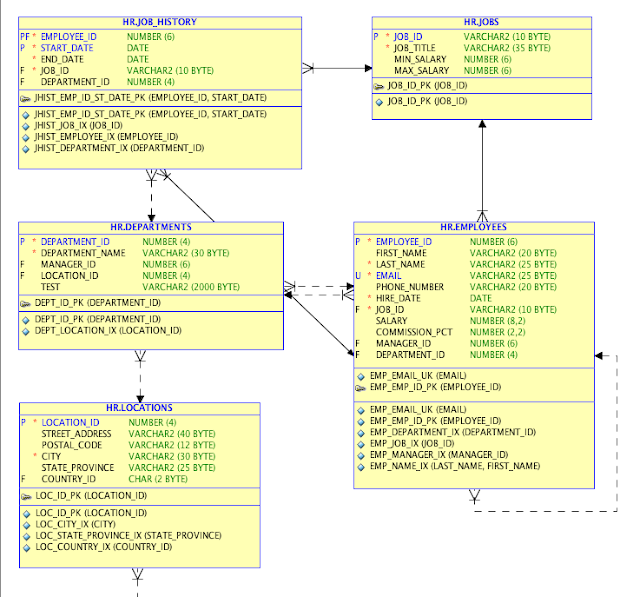The height and width of the screenshot is (597, 640).
Task: Click the key icon beside LOC_ID_PK constraint
Action: (x=26, y=496)
